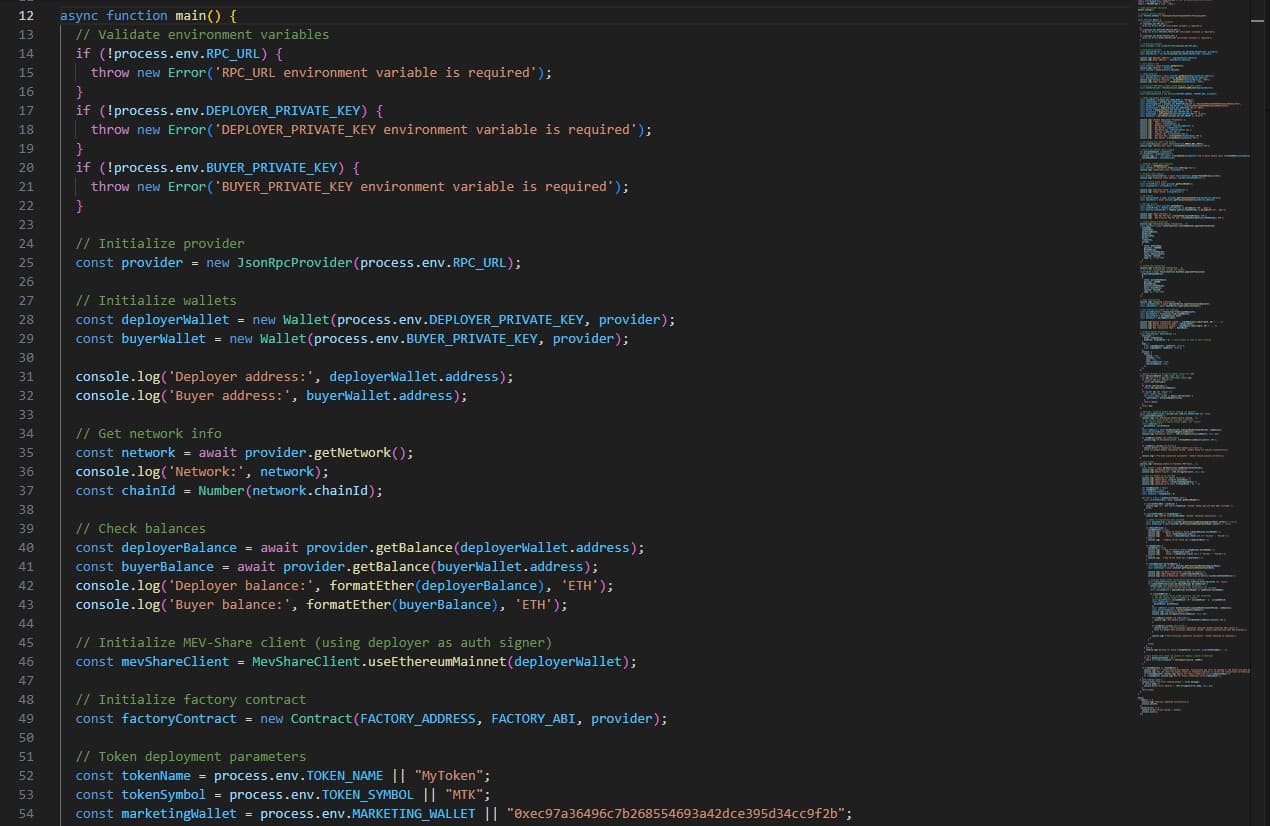Click the Contract constructor on line 49
The width and height of the screenshot is (1270, 826).
point(320,718)
